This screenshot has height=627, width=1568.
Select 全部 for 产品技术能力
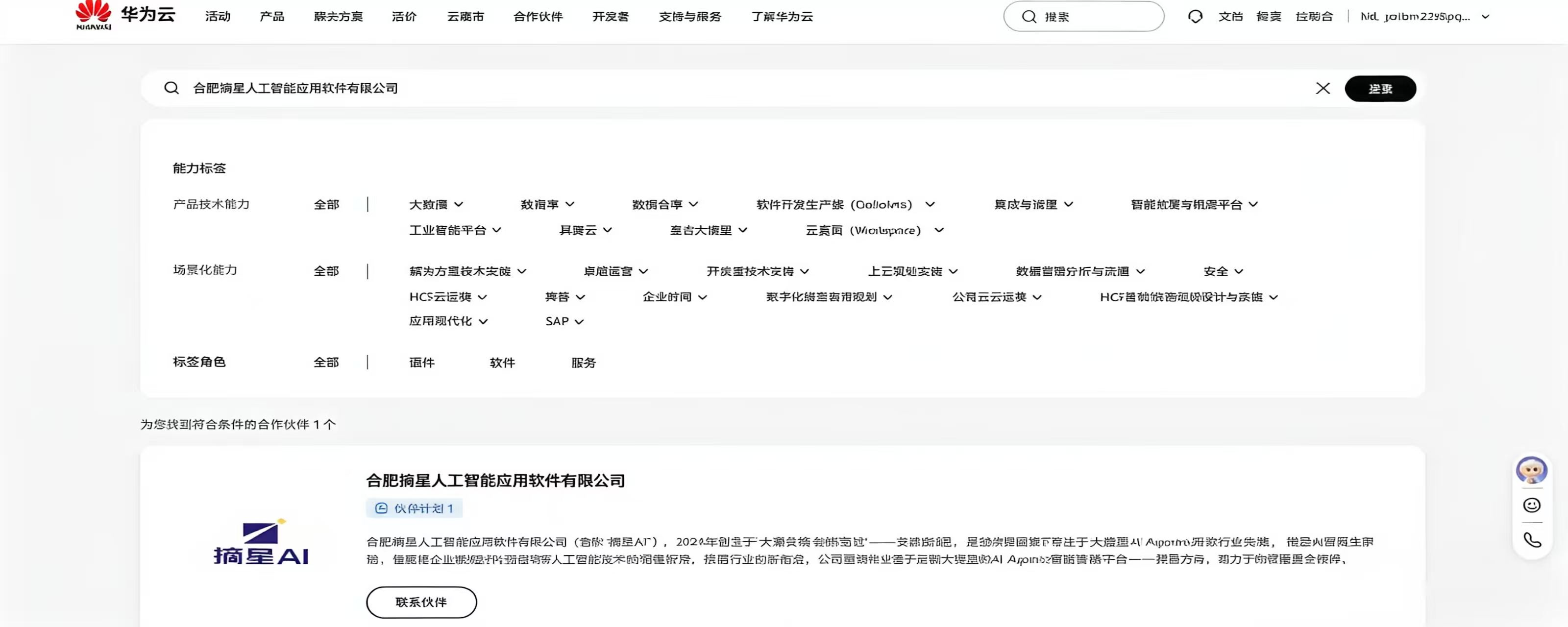[326, 205]
